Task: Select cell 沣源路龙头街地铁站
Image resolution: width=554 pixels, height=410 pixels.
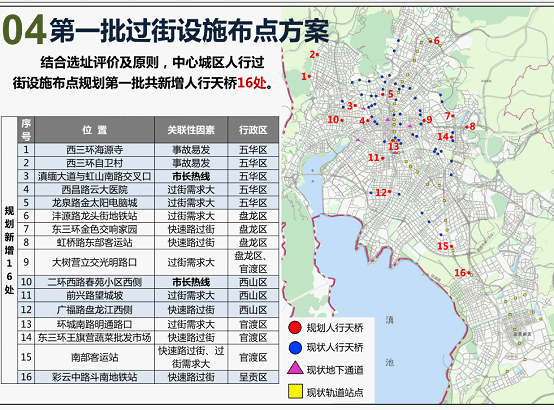Action: coord(94,216)
